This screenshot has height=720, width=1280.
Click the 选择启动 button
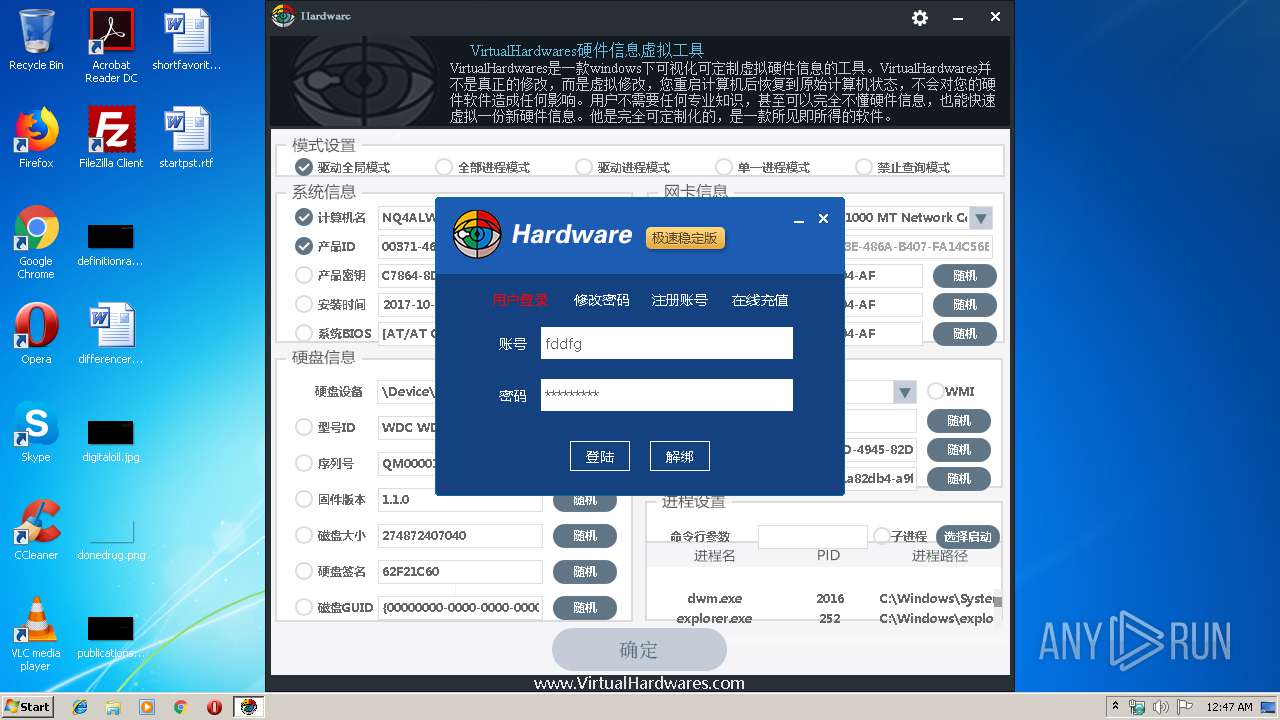[x=967, y=537]
